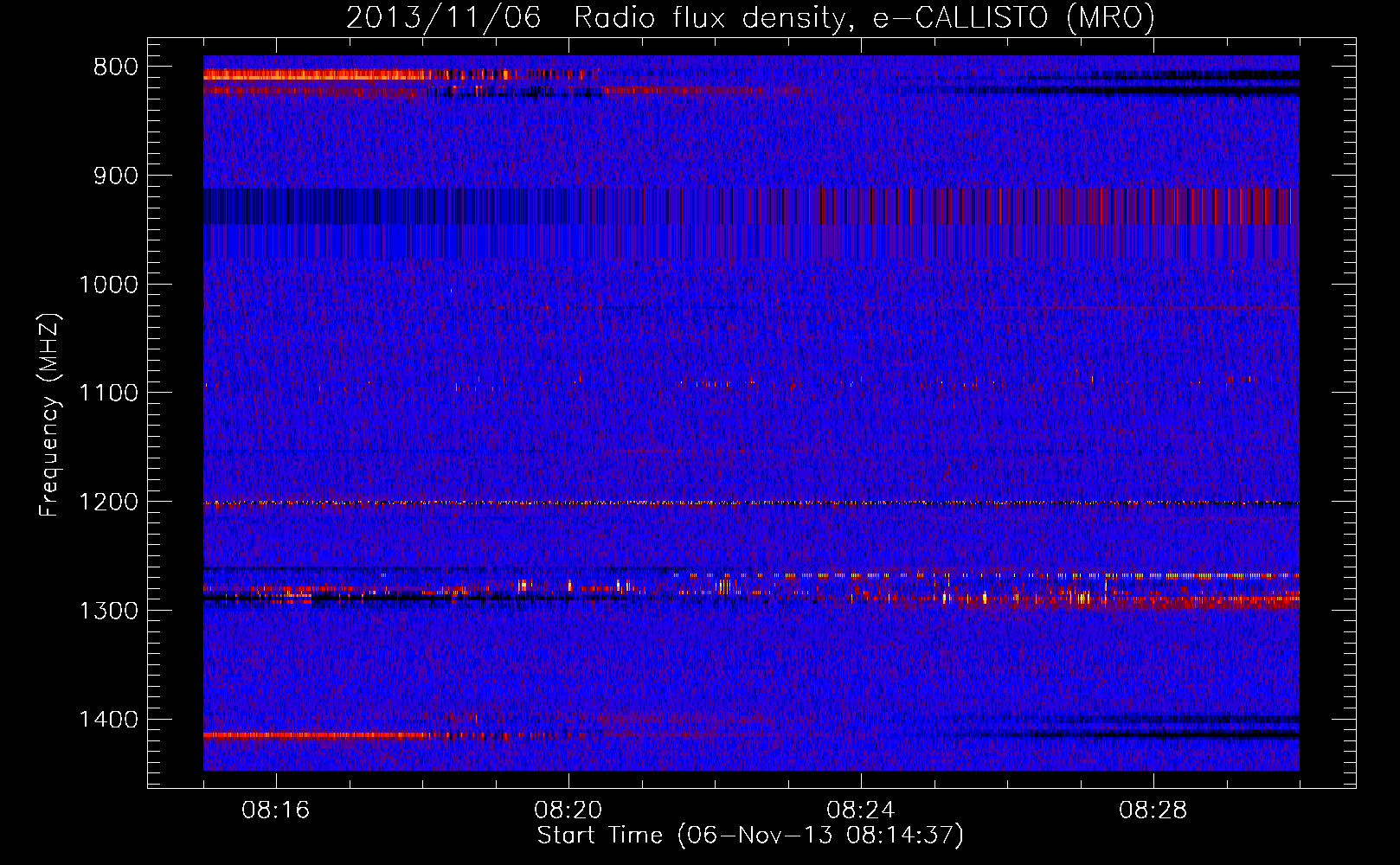Click the 1000 frequency tick label

(x=108, y=285)
